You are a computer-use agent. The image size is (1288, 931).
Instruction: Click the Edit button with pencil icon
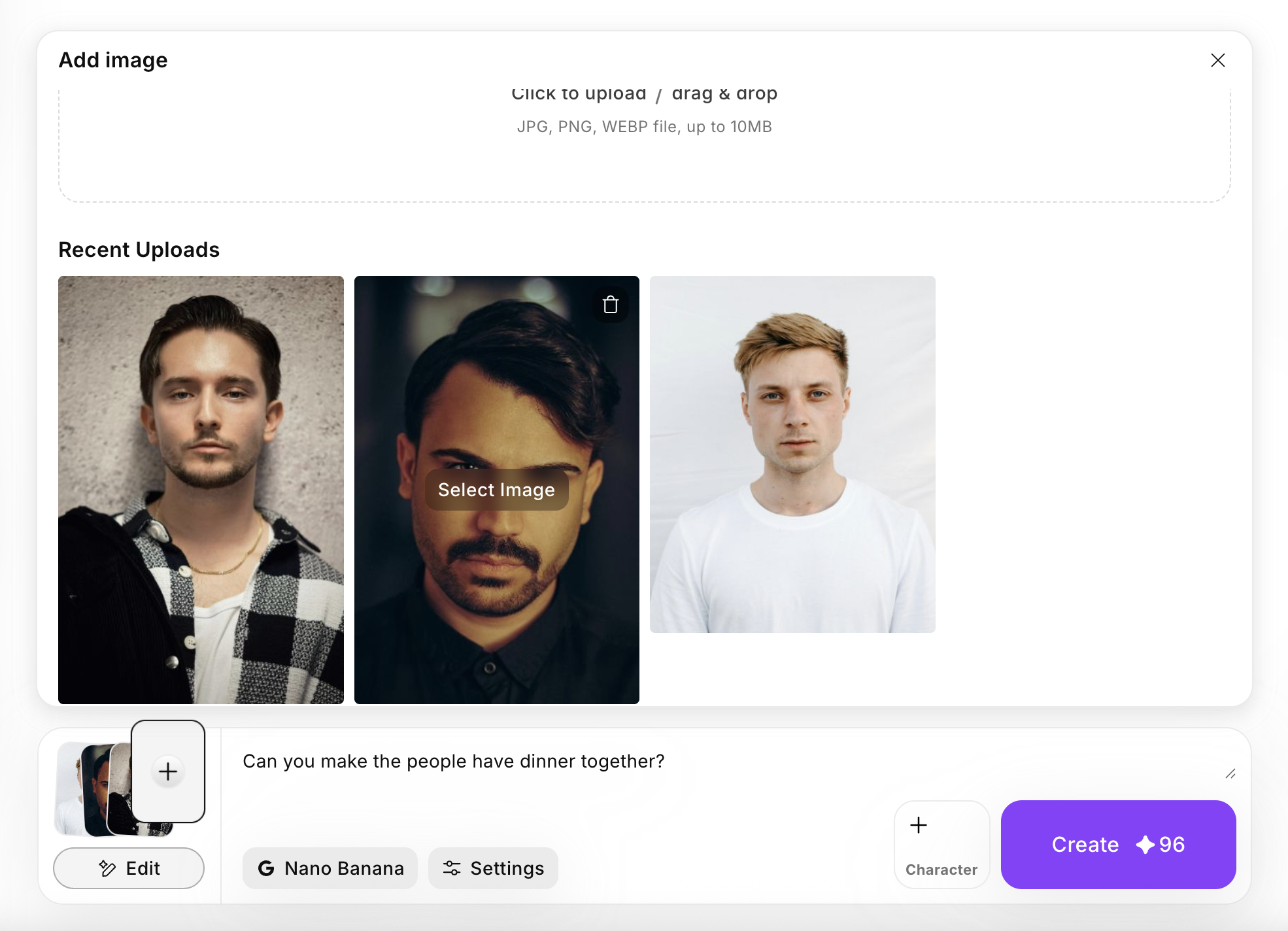tap(129, 868)
